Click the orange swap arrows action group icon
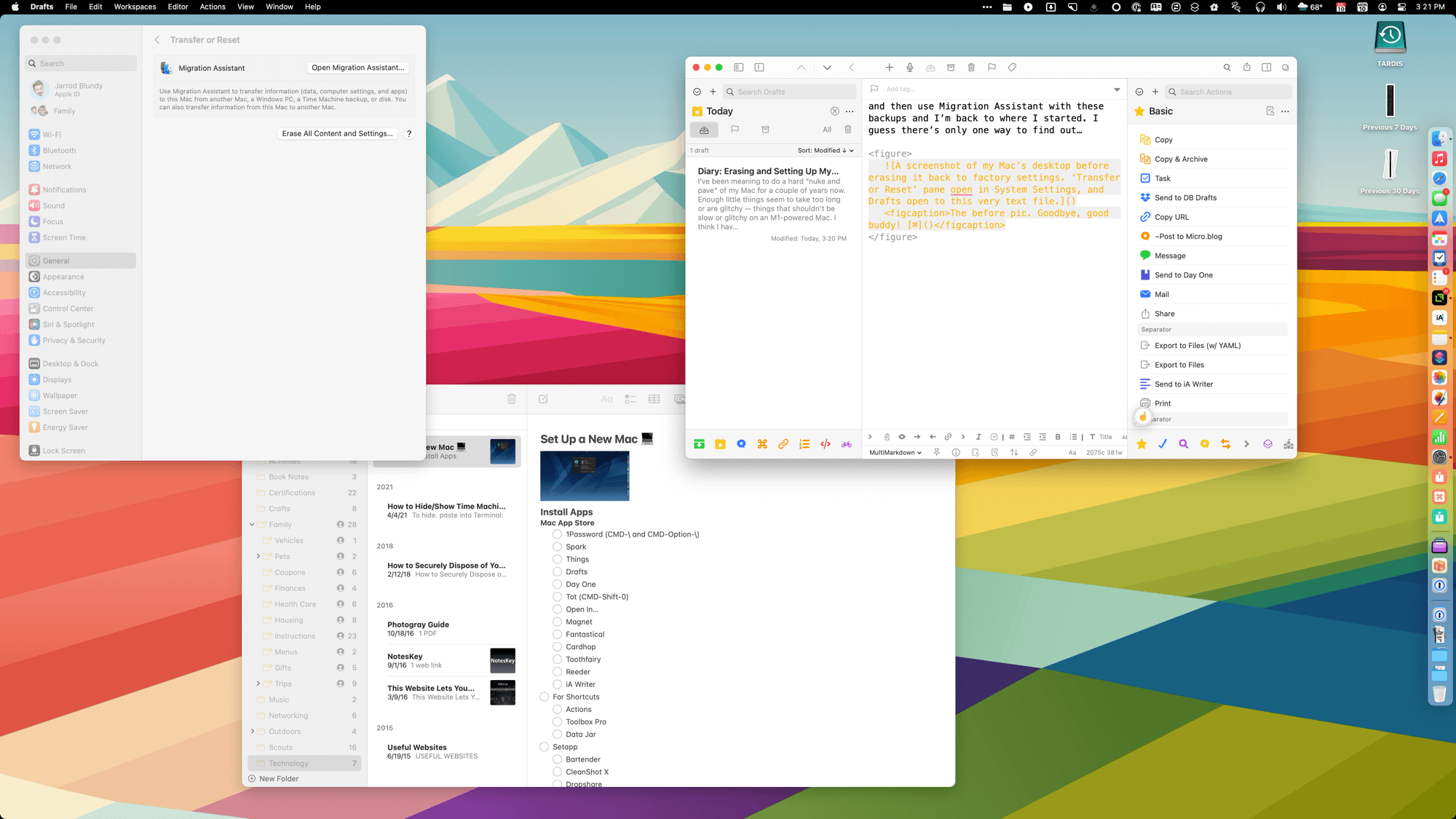 click(x=1226, y=444)
